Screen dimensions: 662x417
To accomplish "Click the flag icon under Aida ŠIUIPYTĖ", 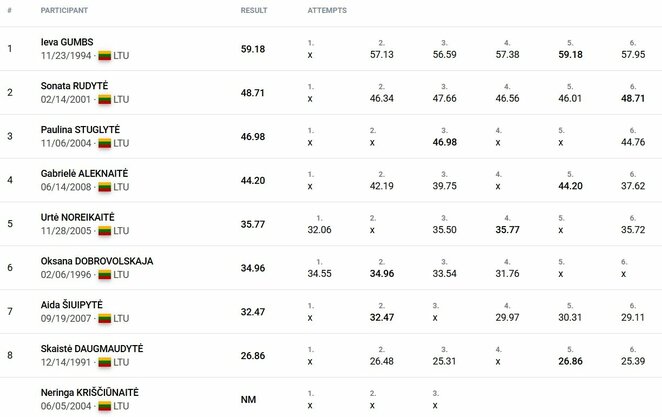I will coord(105,319).
